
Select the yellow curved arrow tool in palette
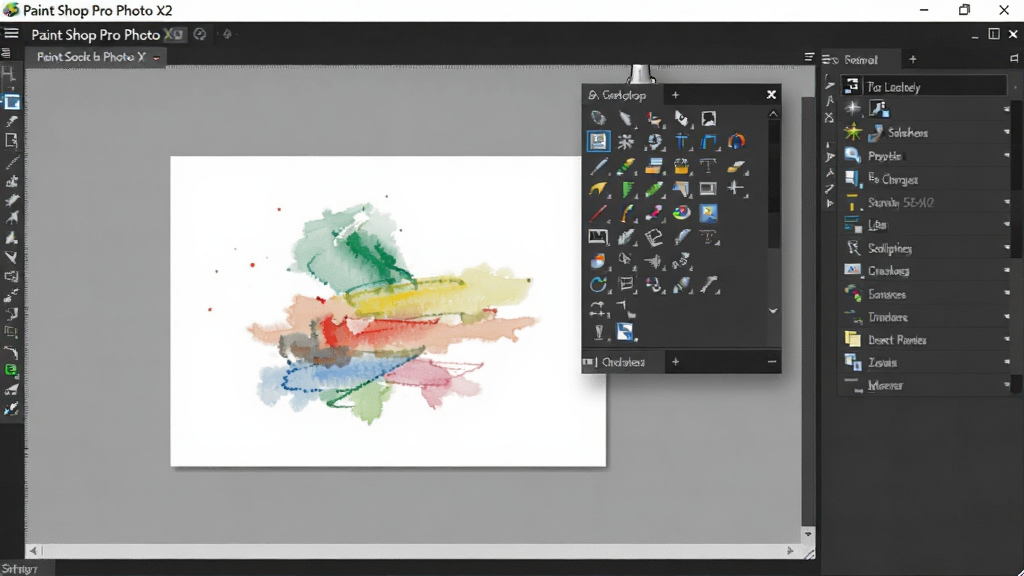[598, 189]
